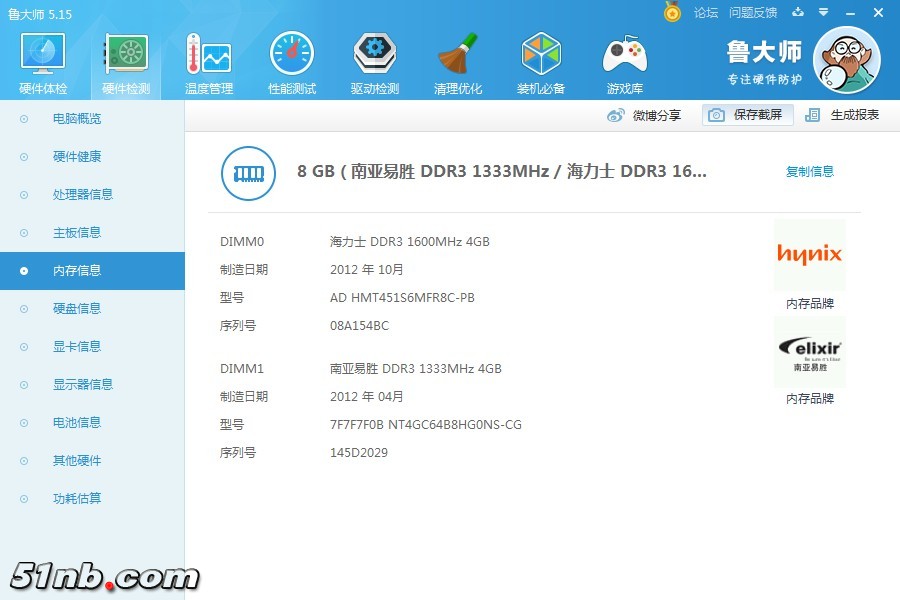Go to 硬盘信息 in sidebar
900x600 pixels.
[77, 309]
